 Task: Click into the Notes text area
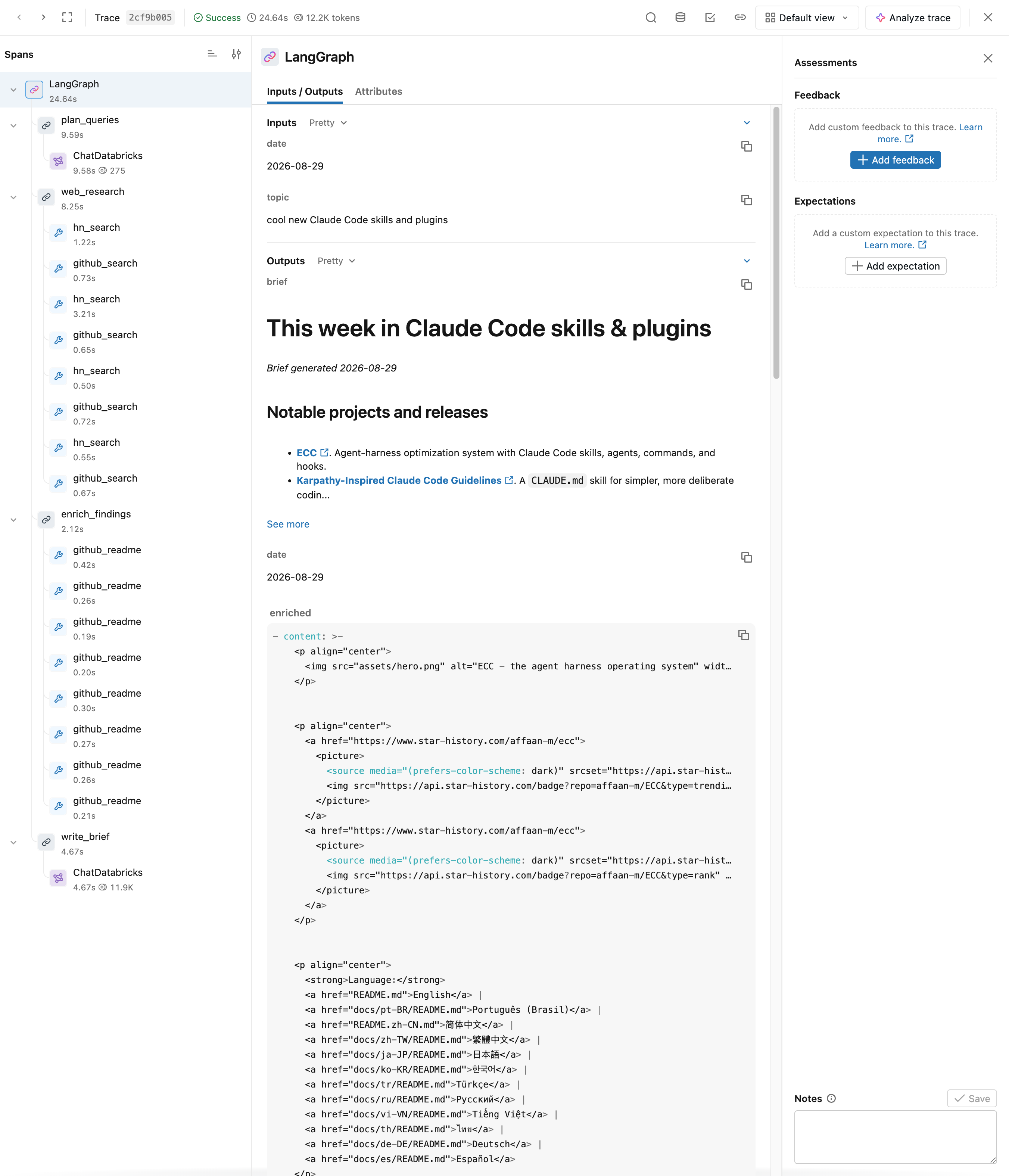tap(896, 1138)
